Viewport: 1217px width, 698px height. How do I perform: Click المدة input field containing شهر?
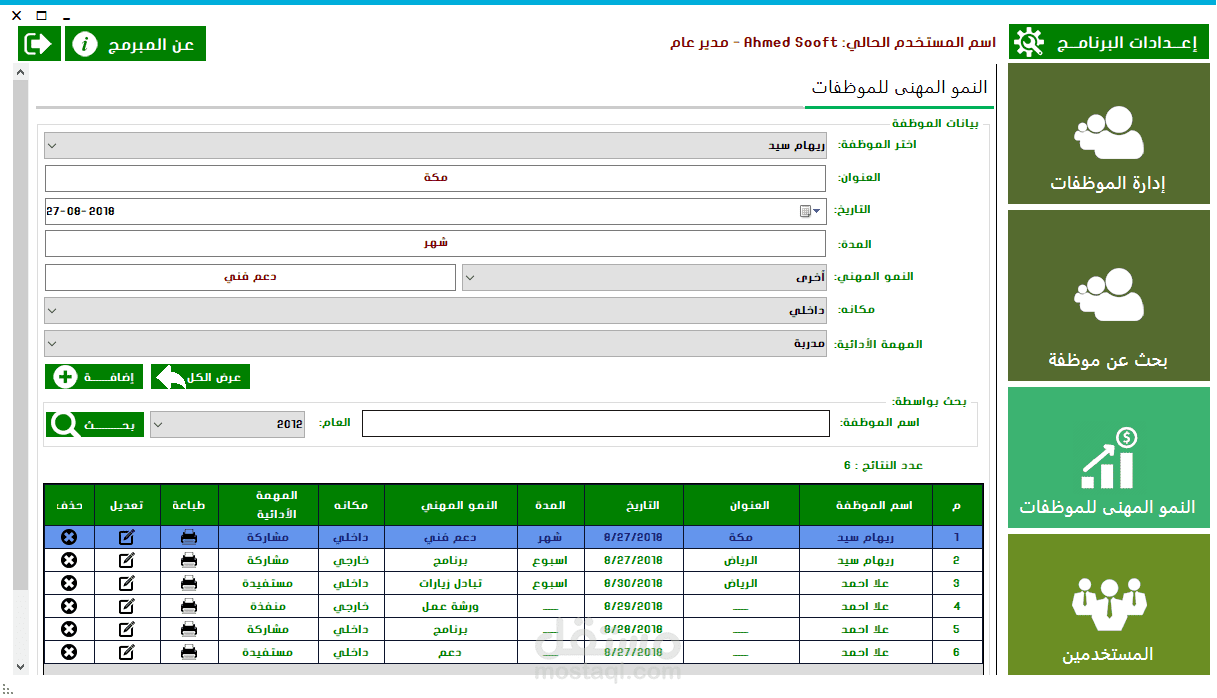click(435, 244)
